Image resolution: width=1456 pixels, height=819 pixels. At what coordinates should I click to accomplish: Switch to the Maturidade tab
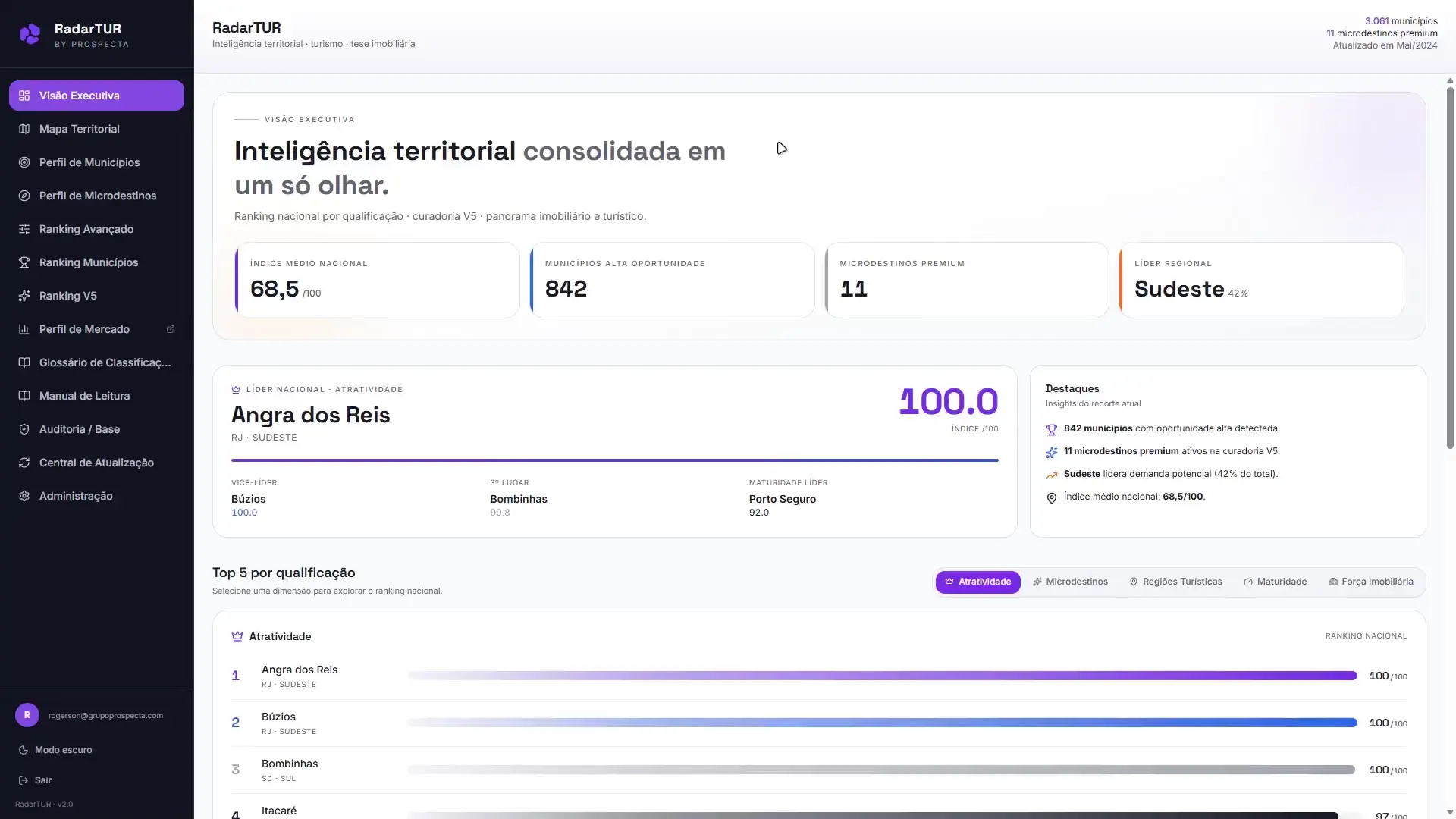tap(1275, 582)
